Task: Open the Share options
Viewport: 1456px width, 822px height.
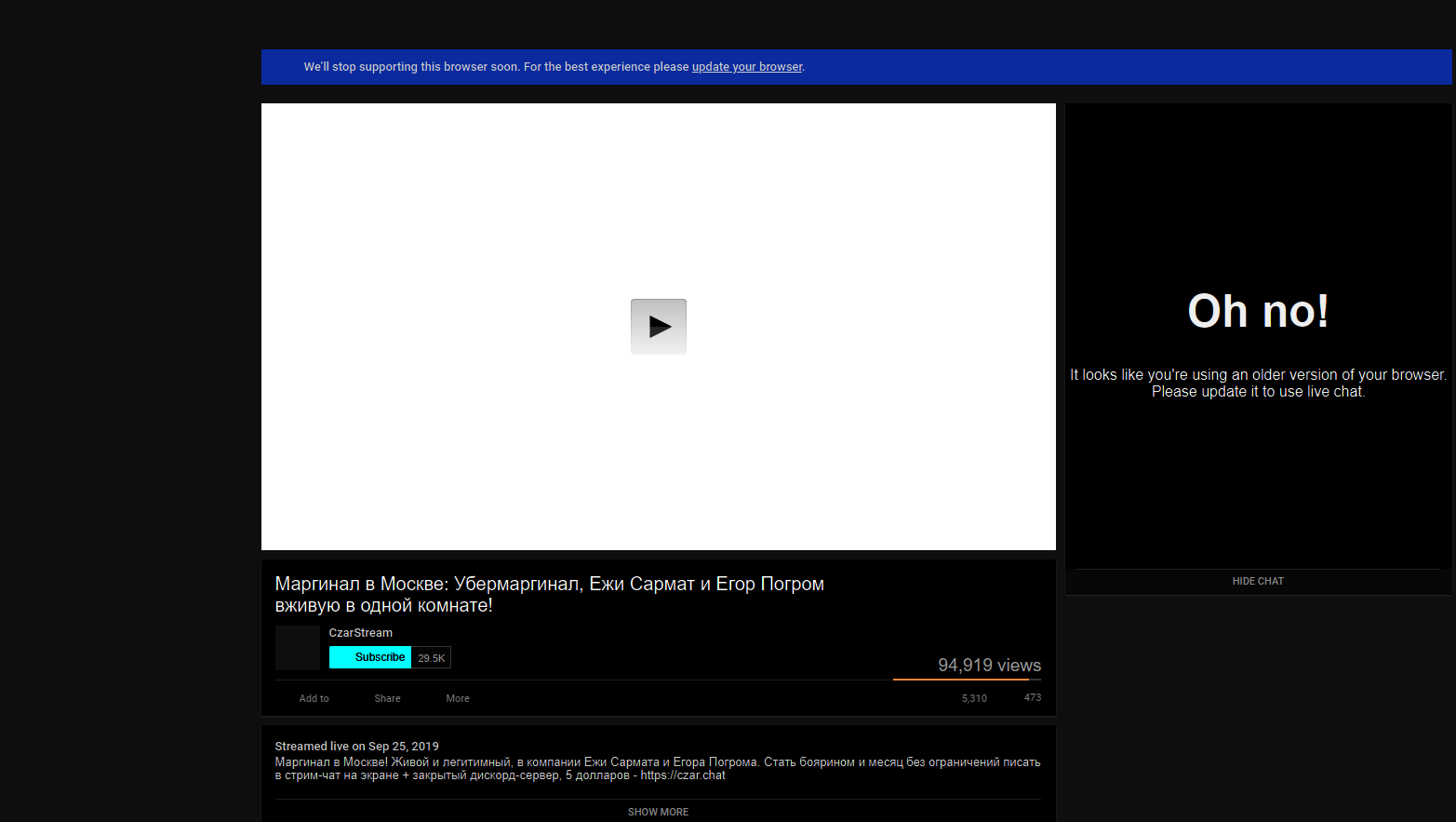Action: pyautogui.click(x=388, y=698)
